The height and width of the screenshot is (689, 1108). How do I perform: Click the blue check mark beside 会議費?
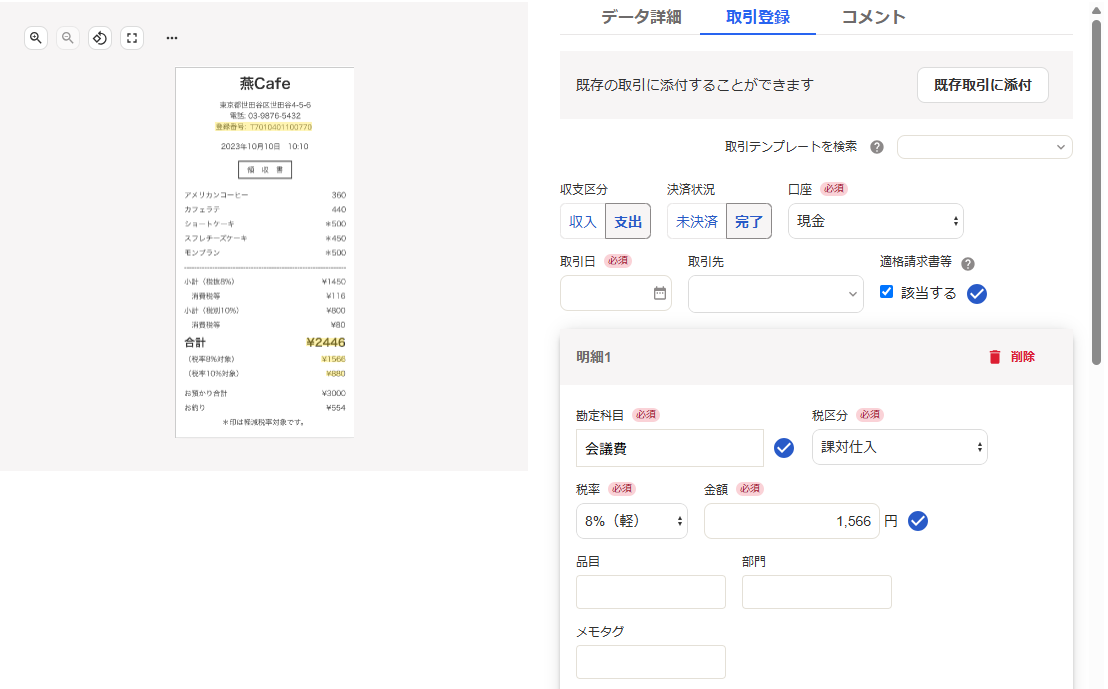pyautogui.click(x=784, y=448)
